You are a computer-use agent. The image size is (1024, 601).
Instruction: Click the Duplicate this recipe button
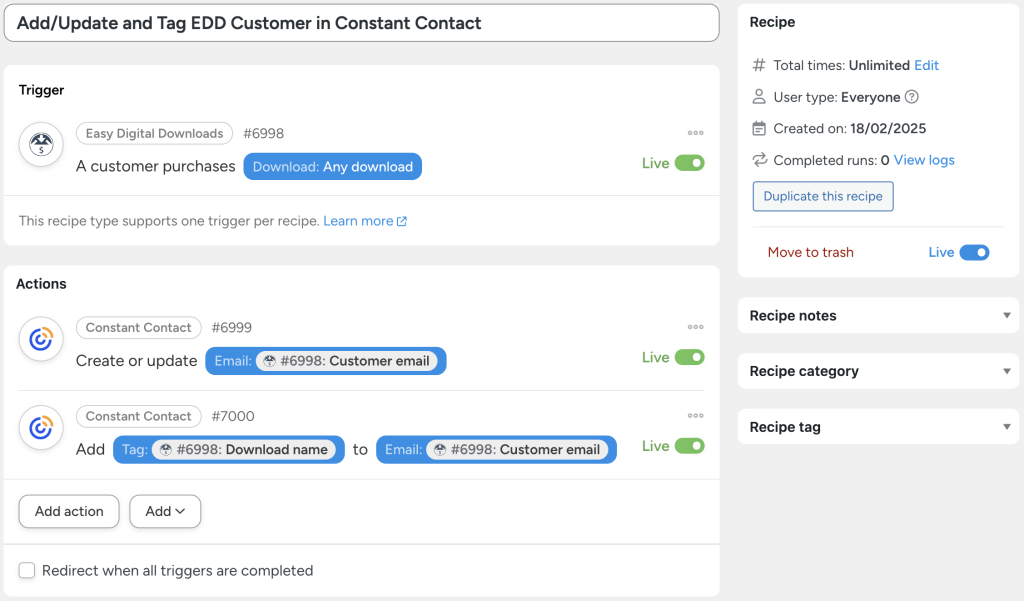tap(822, 196)
